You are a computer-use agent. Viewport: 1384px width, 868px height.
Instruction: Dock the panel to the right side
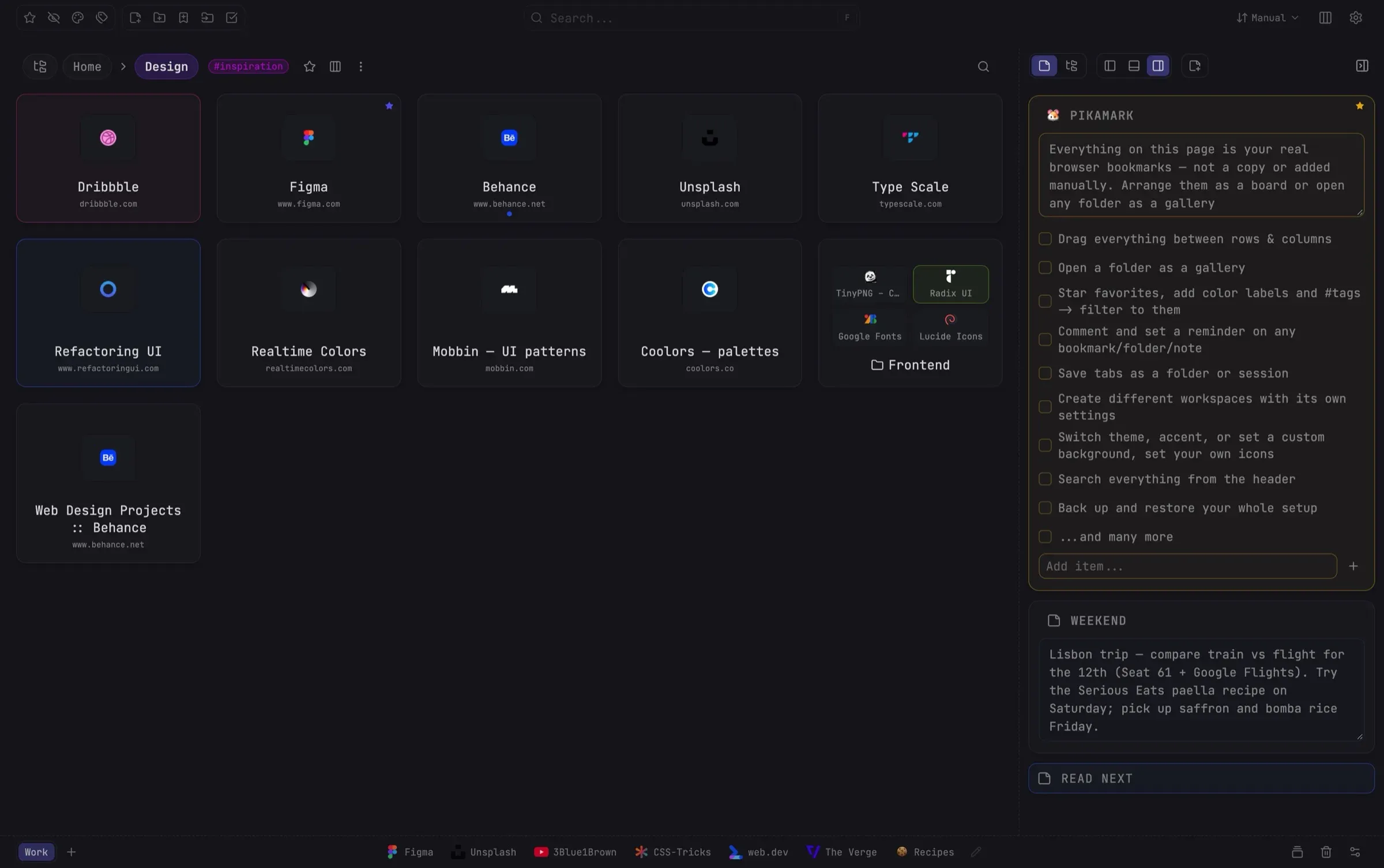(1158, 66)
